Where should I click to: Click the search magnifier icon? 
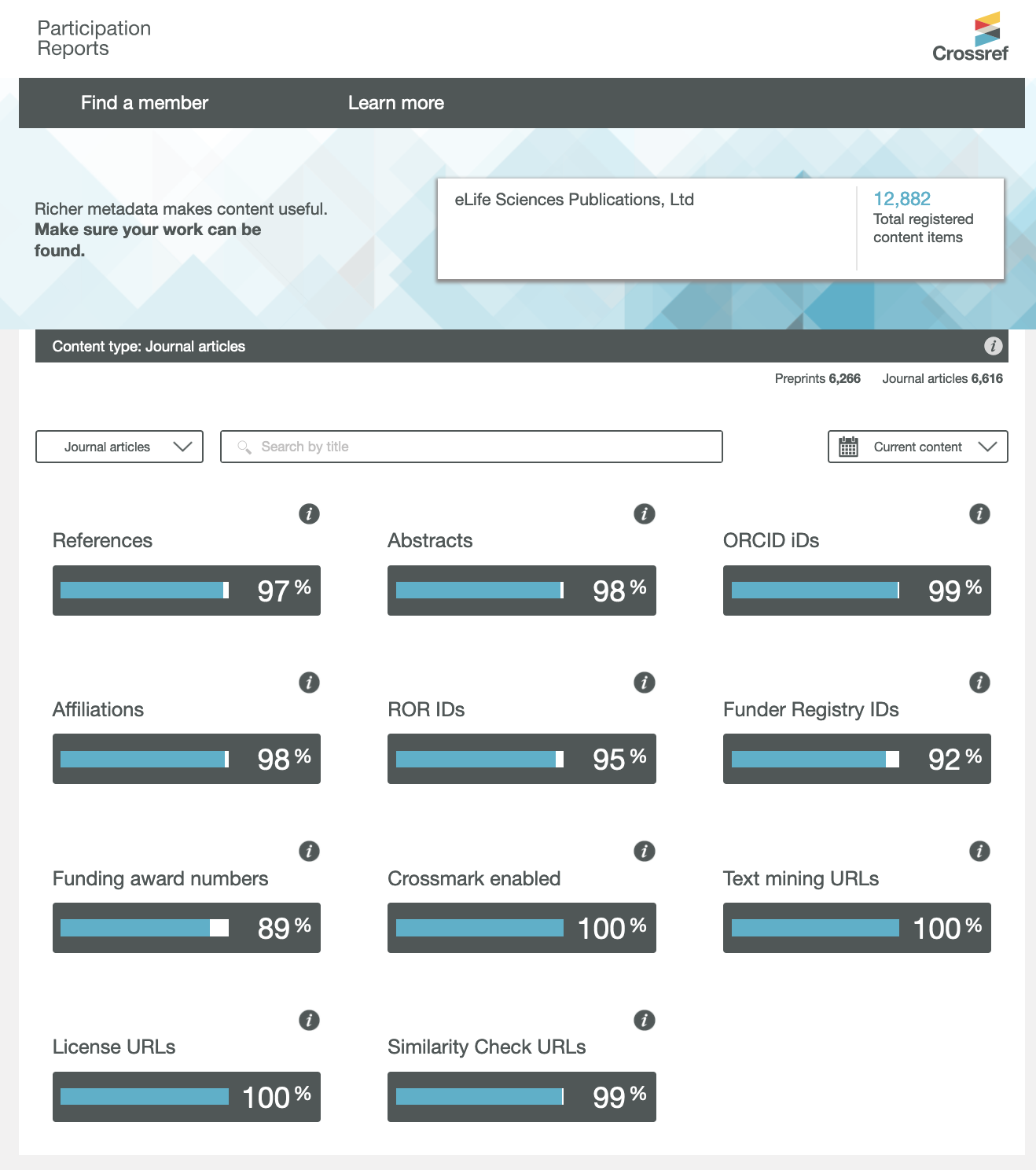244,447
